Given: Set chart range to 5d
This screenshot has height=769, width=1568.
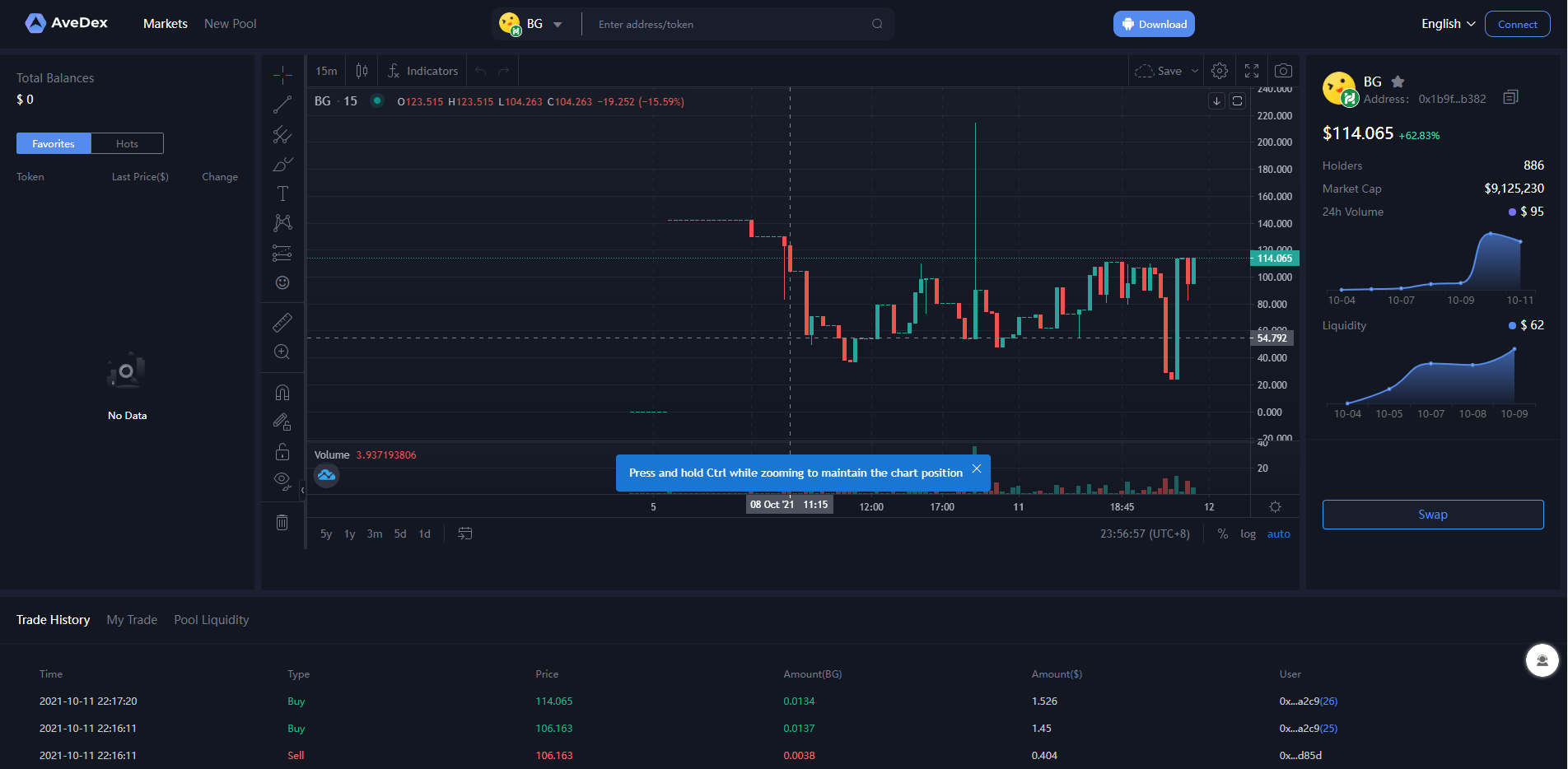Looking at the screenshot, I should coord(400,534).
